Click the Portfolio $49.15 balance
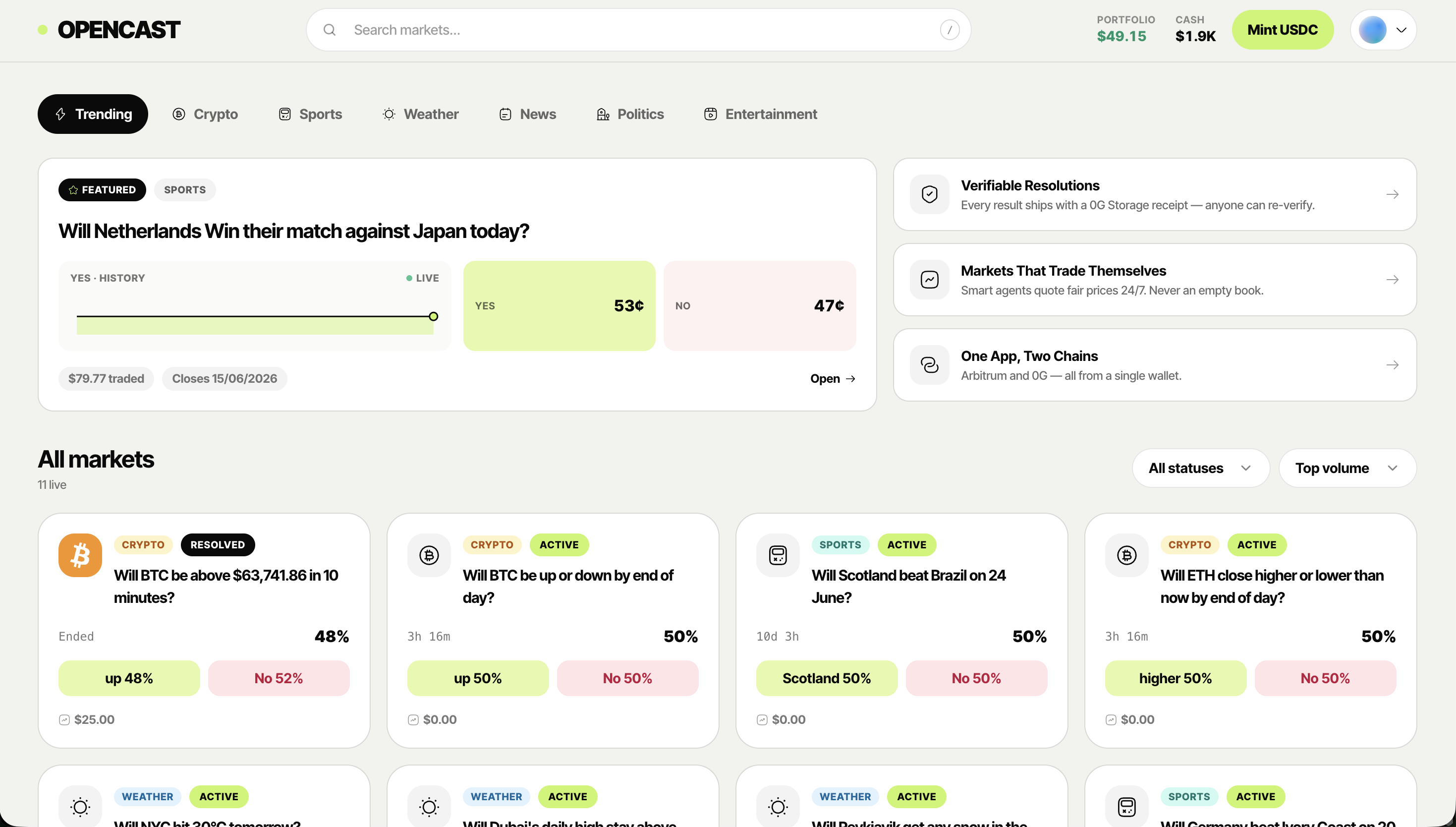 pos(1125,30)
